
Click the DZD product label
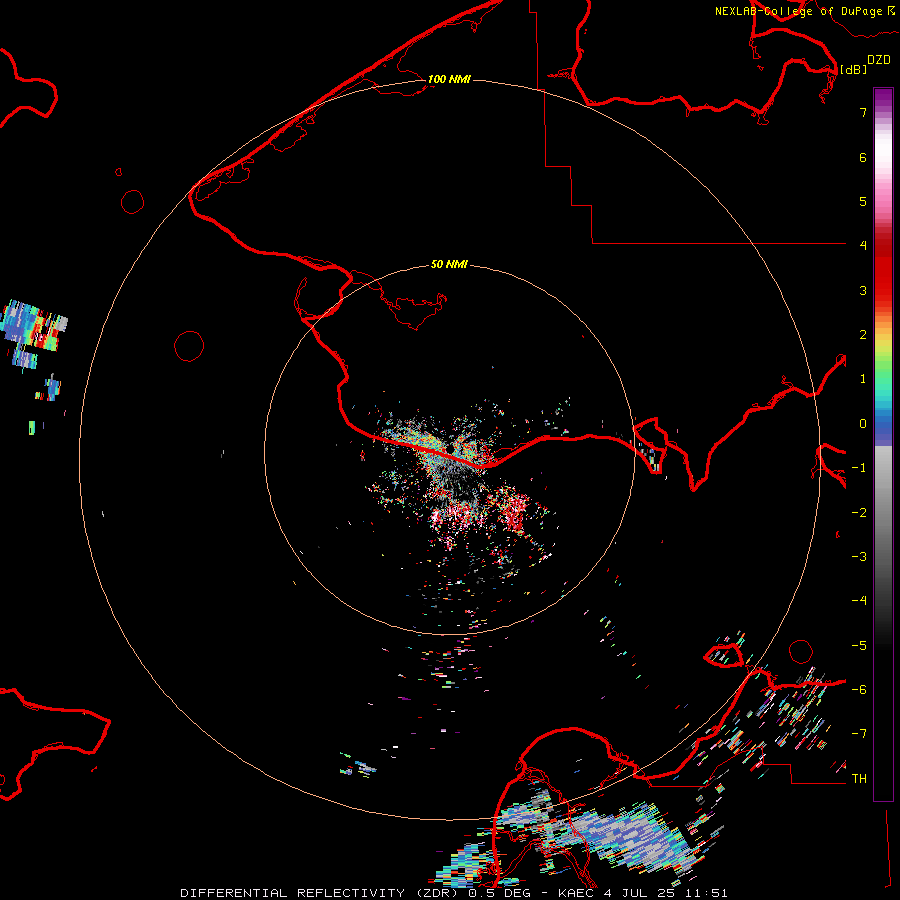click(879, 60)
